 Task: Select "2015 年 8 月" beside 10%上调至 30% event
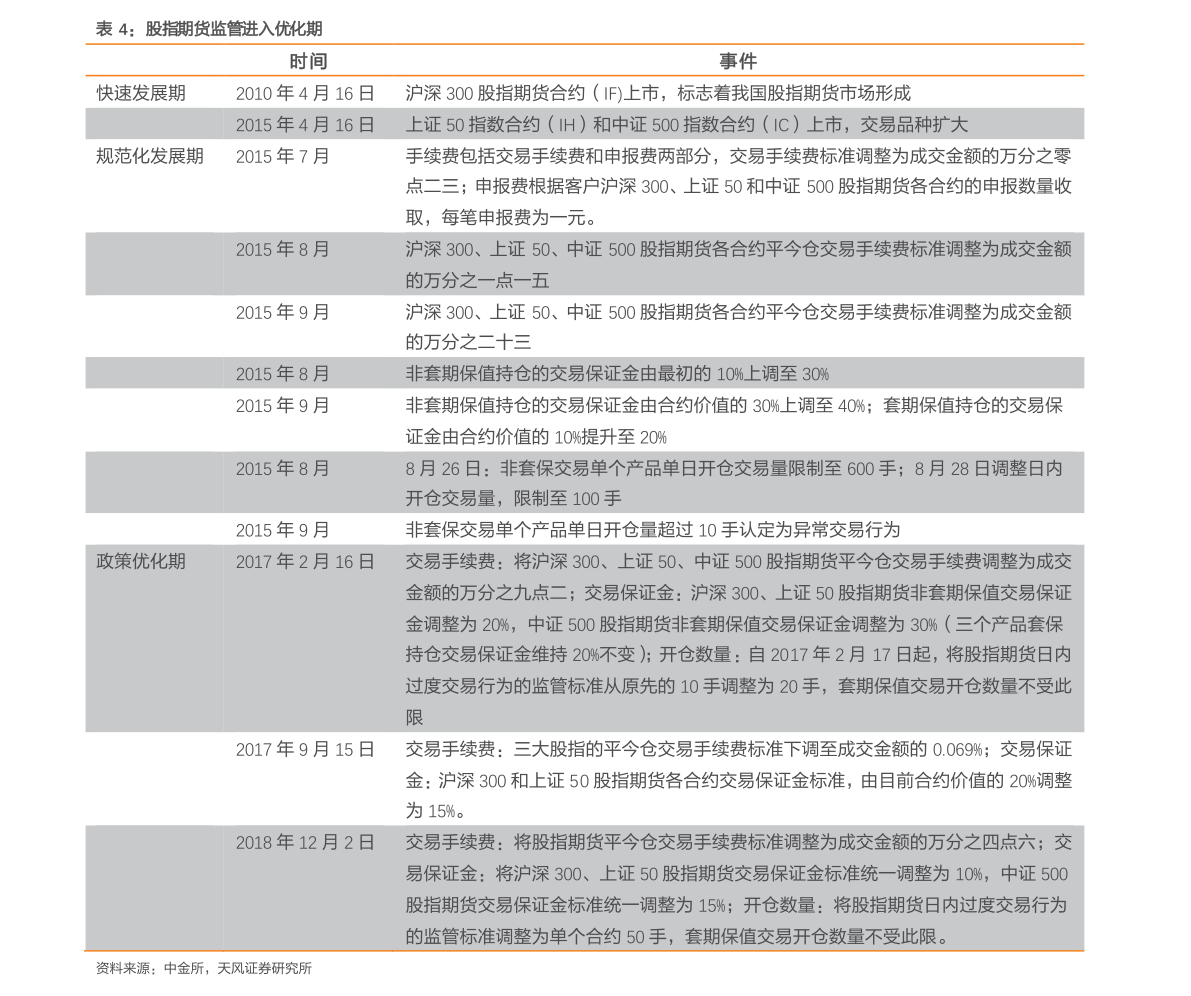[283, 374]
